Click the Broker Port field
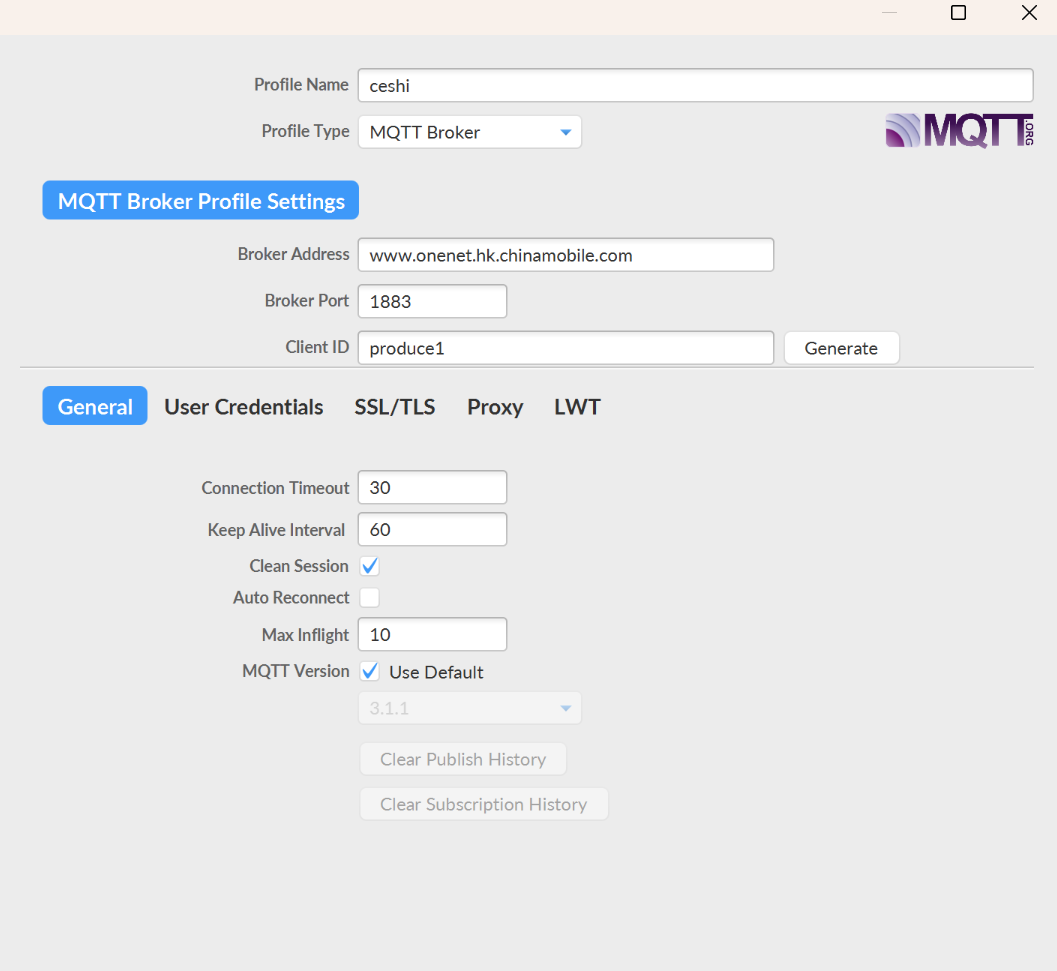This screenshot has width=1057, height=971. (x=432, y=301)
